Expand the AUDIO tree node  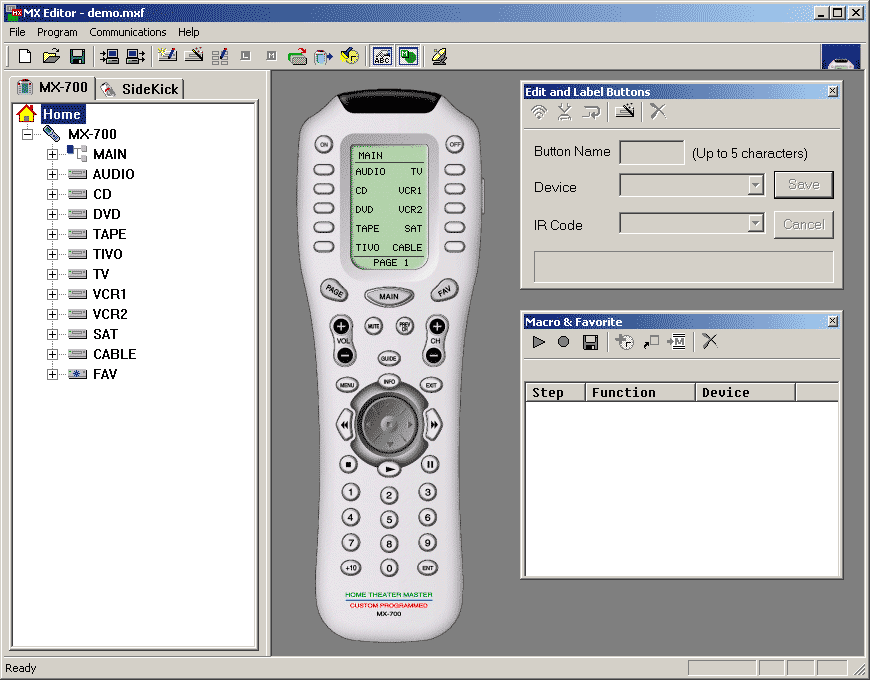pos(52,174)
